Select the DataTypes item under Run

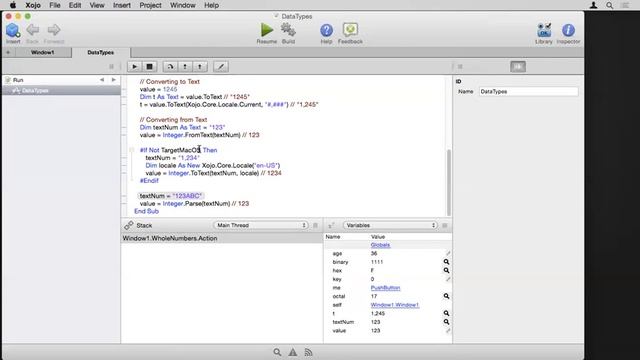[x=61, y=91]
